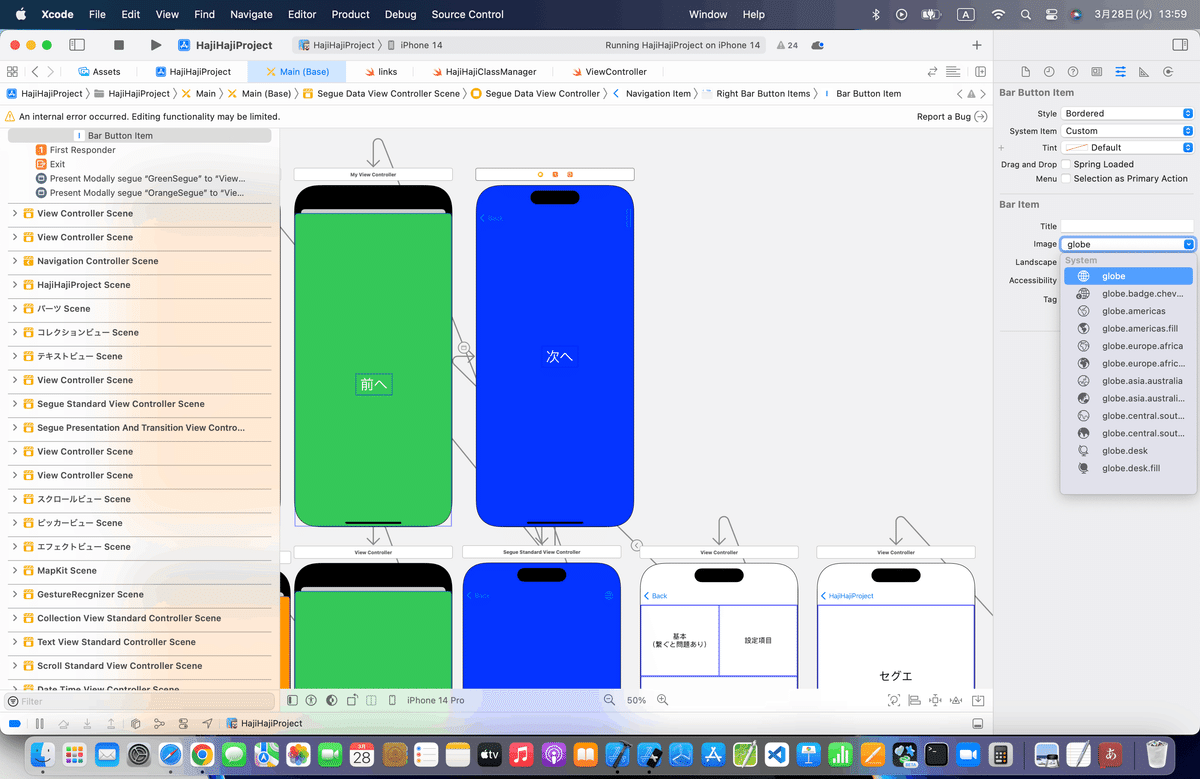Viewport: 1200px width, 779px height.
Task: Toggle the navigator sidebar visibility
Action: (x=76, y=45)
